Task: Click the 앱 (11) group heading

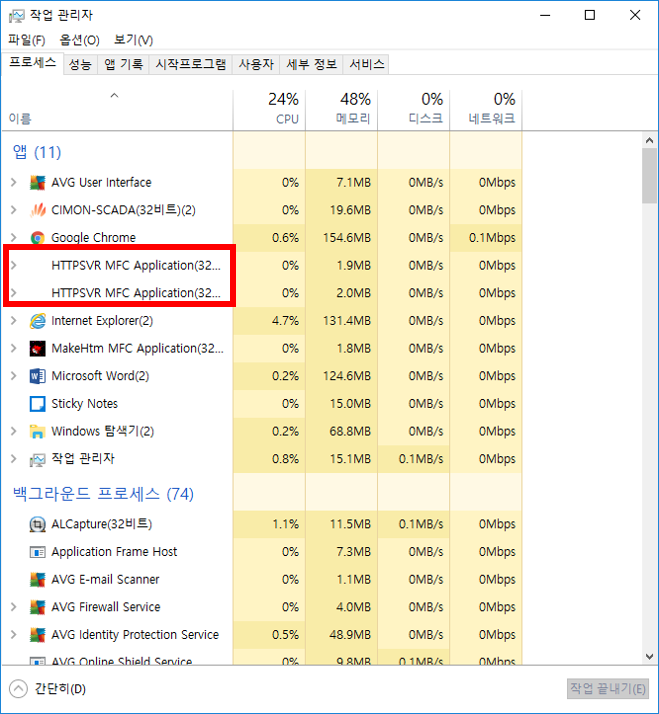Action: pos(37,153)
